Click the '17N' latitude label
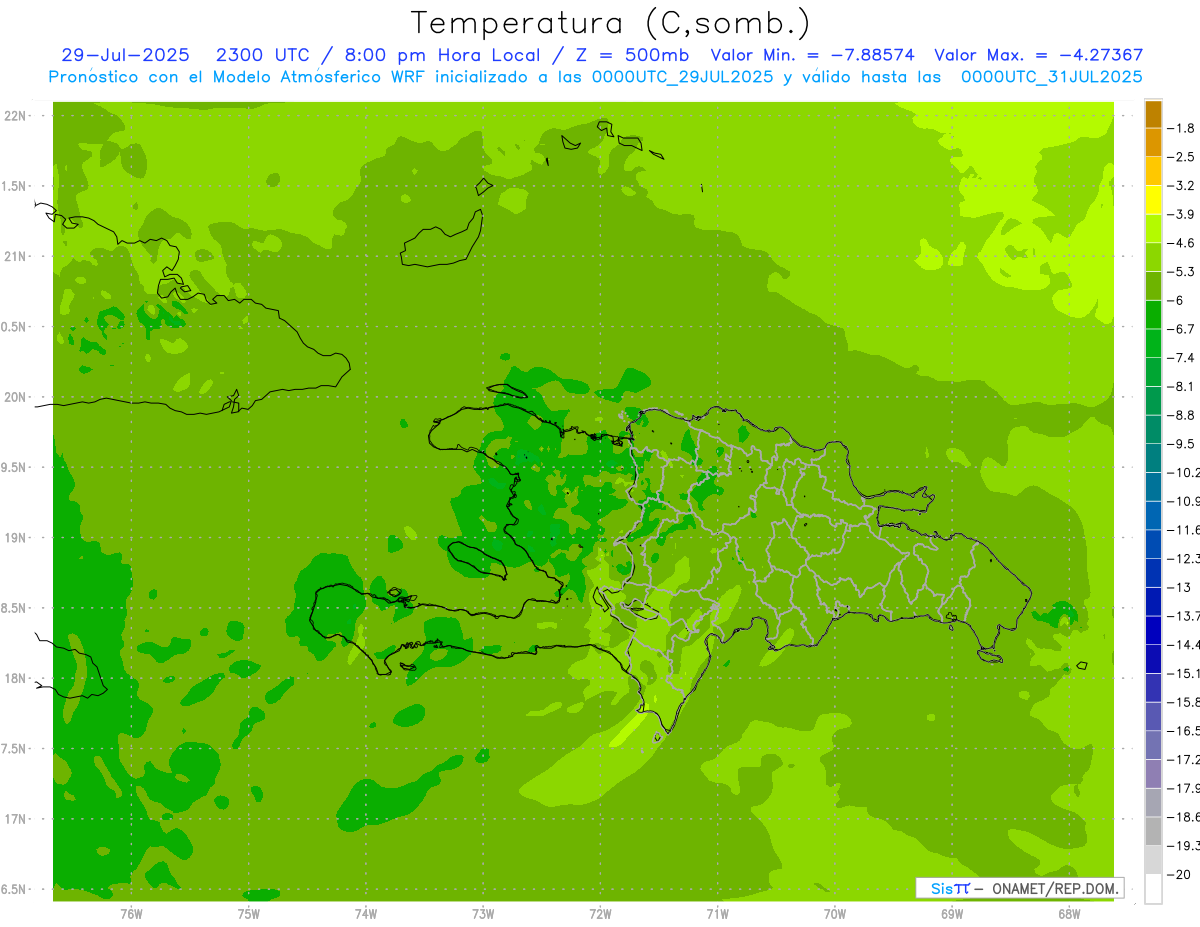 (x=15, y=819)
